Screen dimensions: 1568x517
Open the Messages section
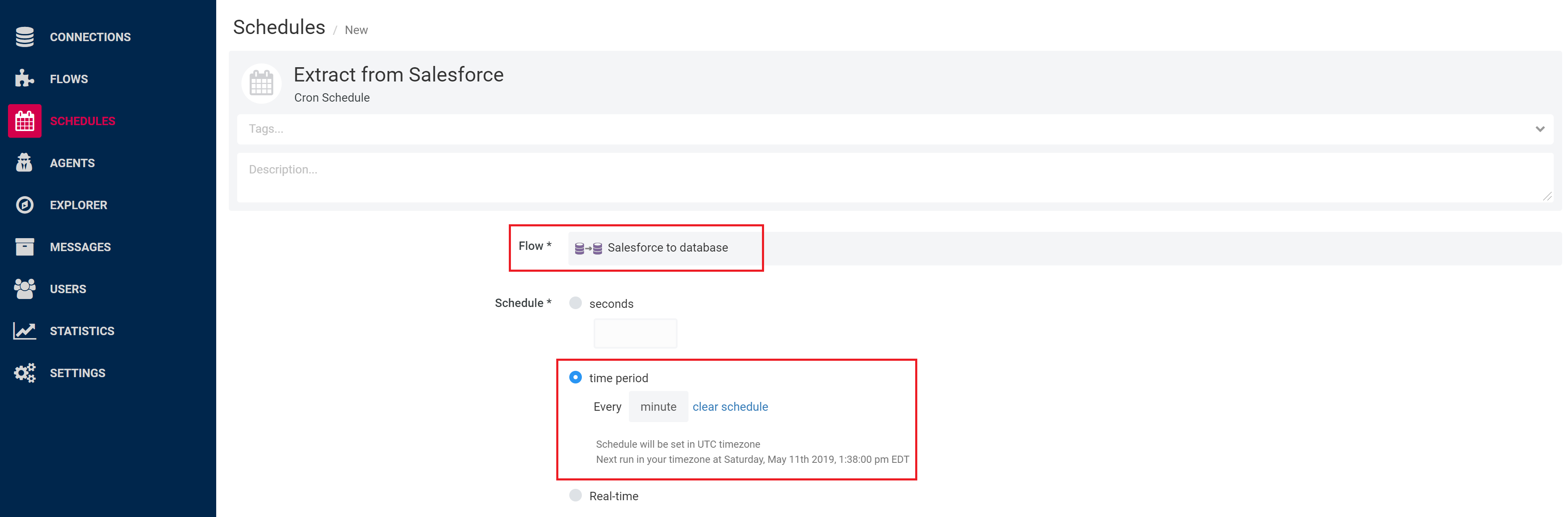[x=80, y=247]
